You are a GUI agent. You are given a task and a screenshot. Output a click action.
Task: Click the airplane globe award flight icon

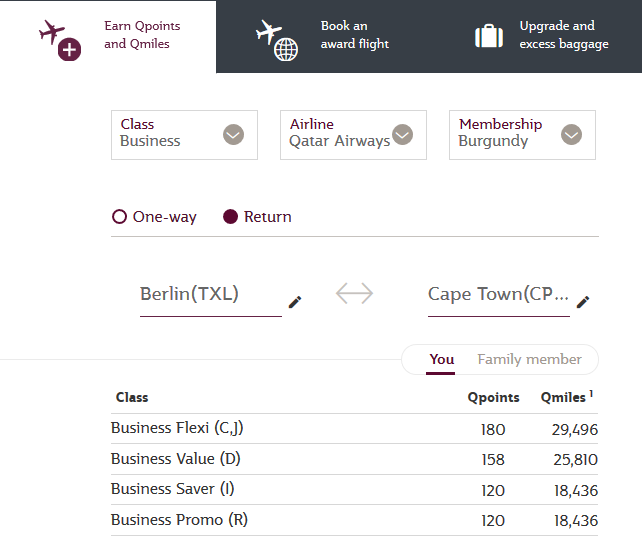click(x=277, y=40)
